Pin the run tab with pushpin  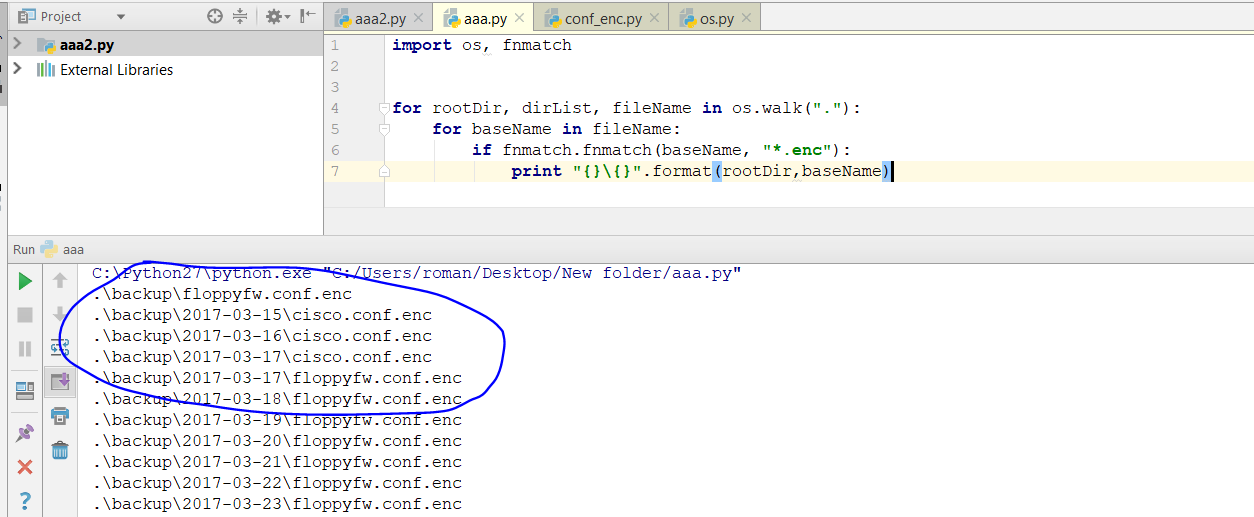click(25, 433)
